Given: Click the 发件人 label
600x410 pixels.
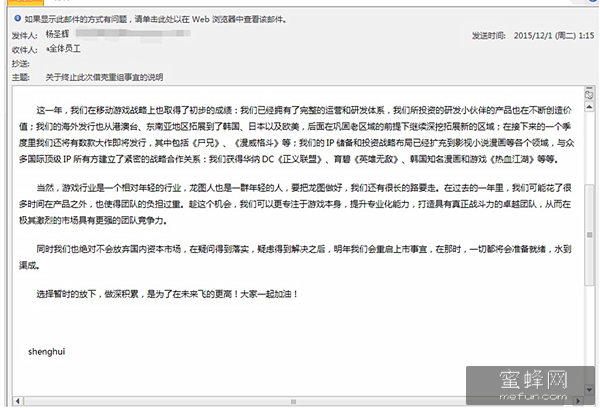Looking at the screenshot, I should [x=24, y=36].
